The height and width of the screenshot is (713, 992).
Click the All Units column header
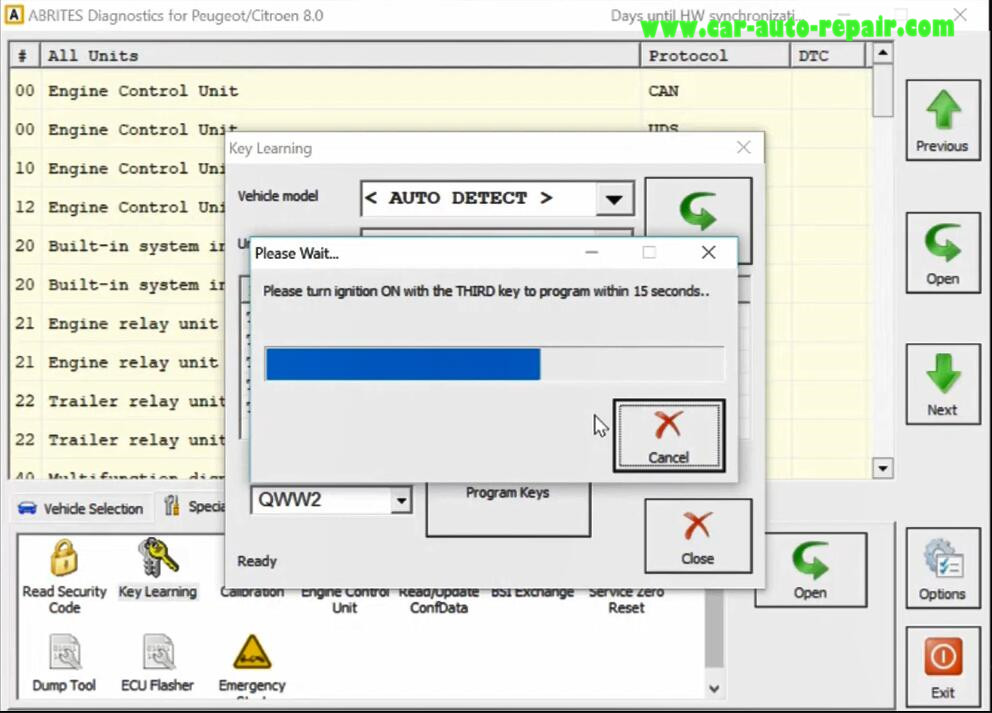pos(340,56)
